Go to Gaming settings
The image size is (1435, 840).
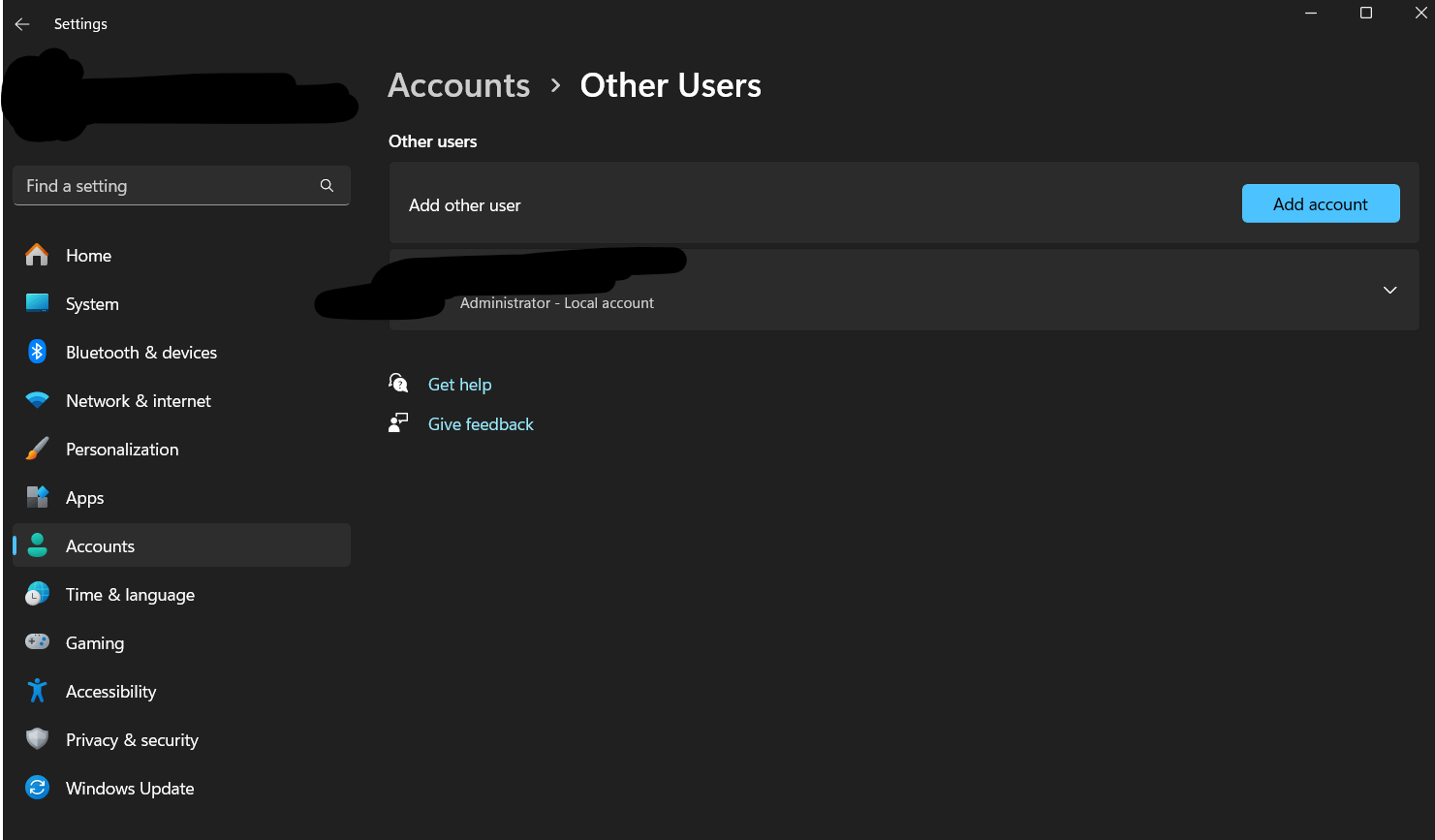(181, 642)
